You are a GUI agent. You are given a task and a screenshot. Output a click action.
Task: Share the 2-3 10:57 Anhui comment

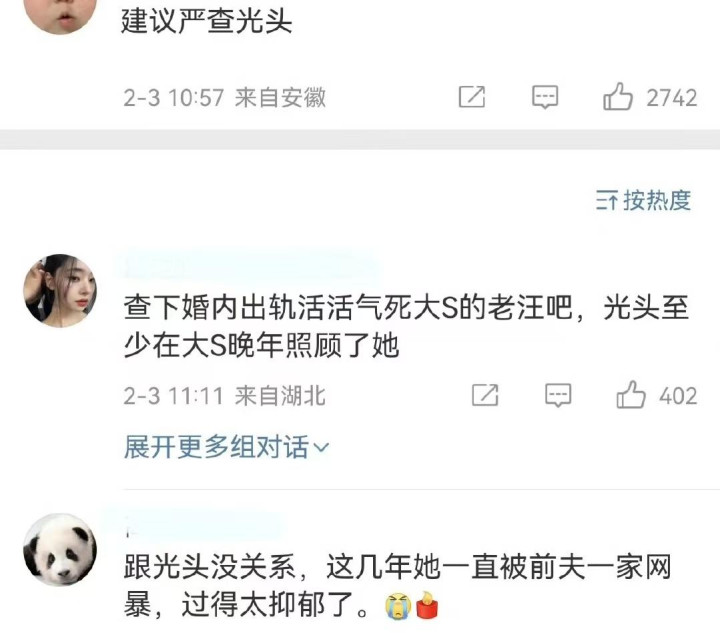click(472, 97)
